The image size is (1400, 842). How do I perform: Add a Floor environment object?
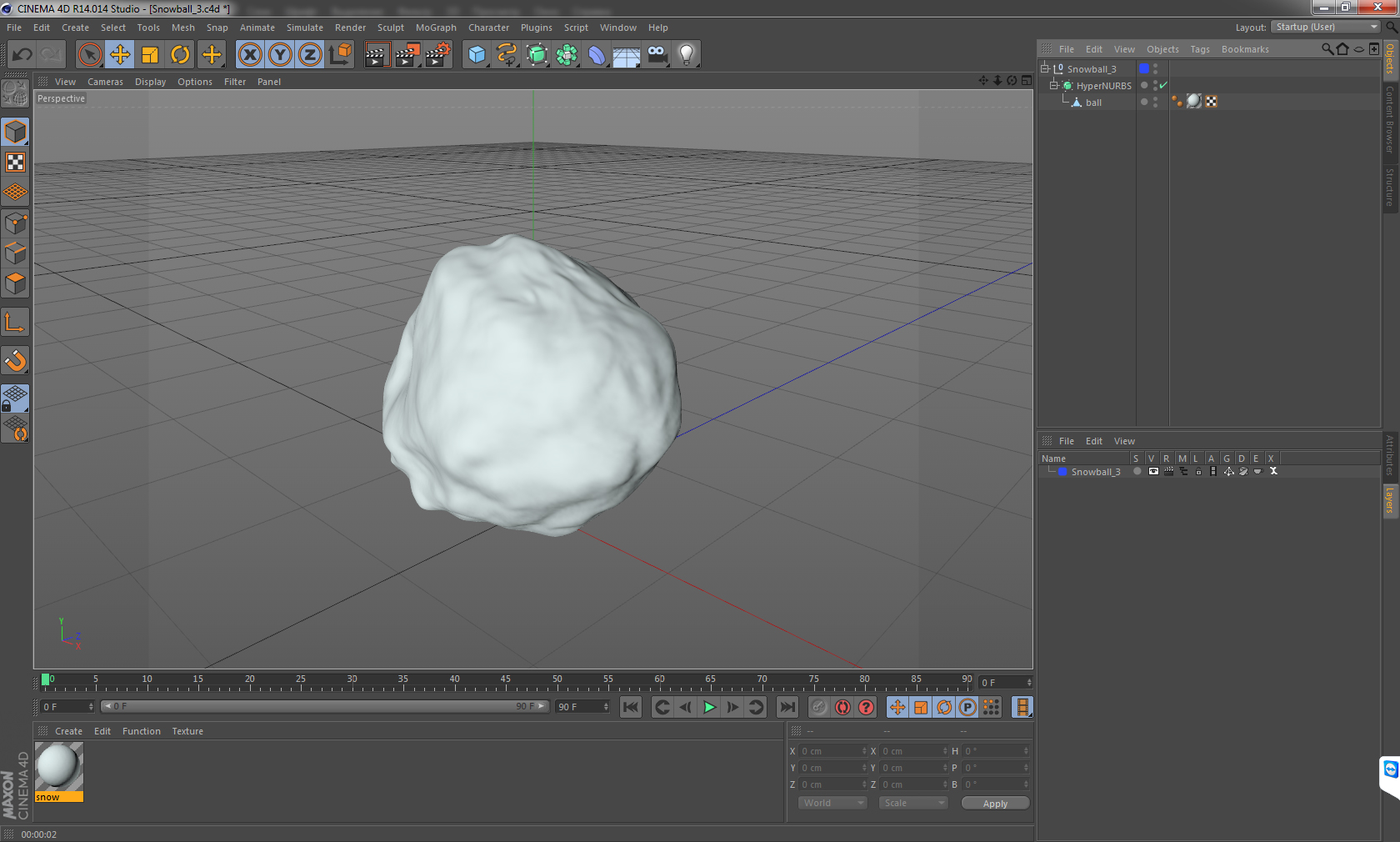pyautogui.click(x=627, y=55)
